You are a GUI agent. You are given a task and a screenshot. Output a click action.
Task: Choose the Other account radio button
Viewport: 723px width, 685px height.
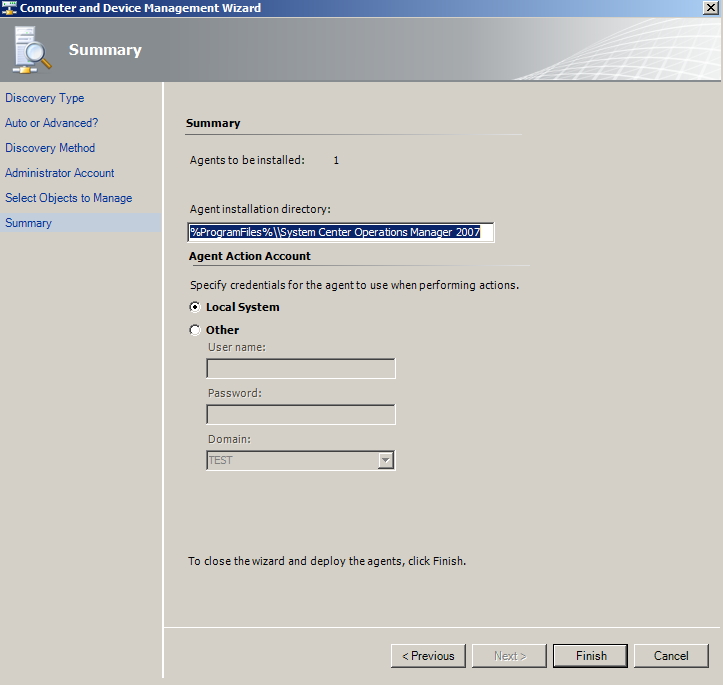[195, 330]
